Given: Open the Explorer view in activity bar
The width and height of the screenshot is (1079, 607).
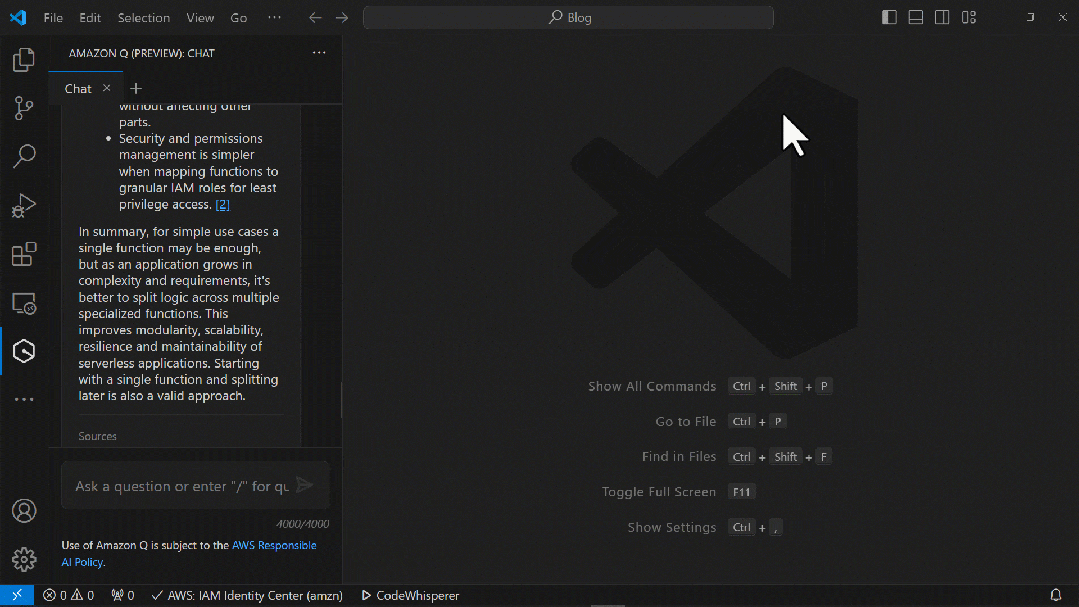Looking at the screenshot, I should tap(23, 60).
